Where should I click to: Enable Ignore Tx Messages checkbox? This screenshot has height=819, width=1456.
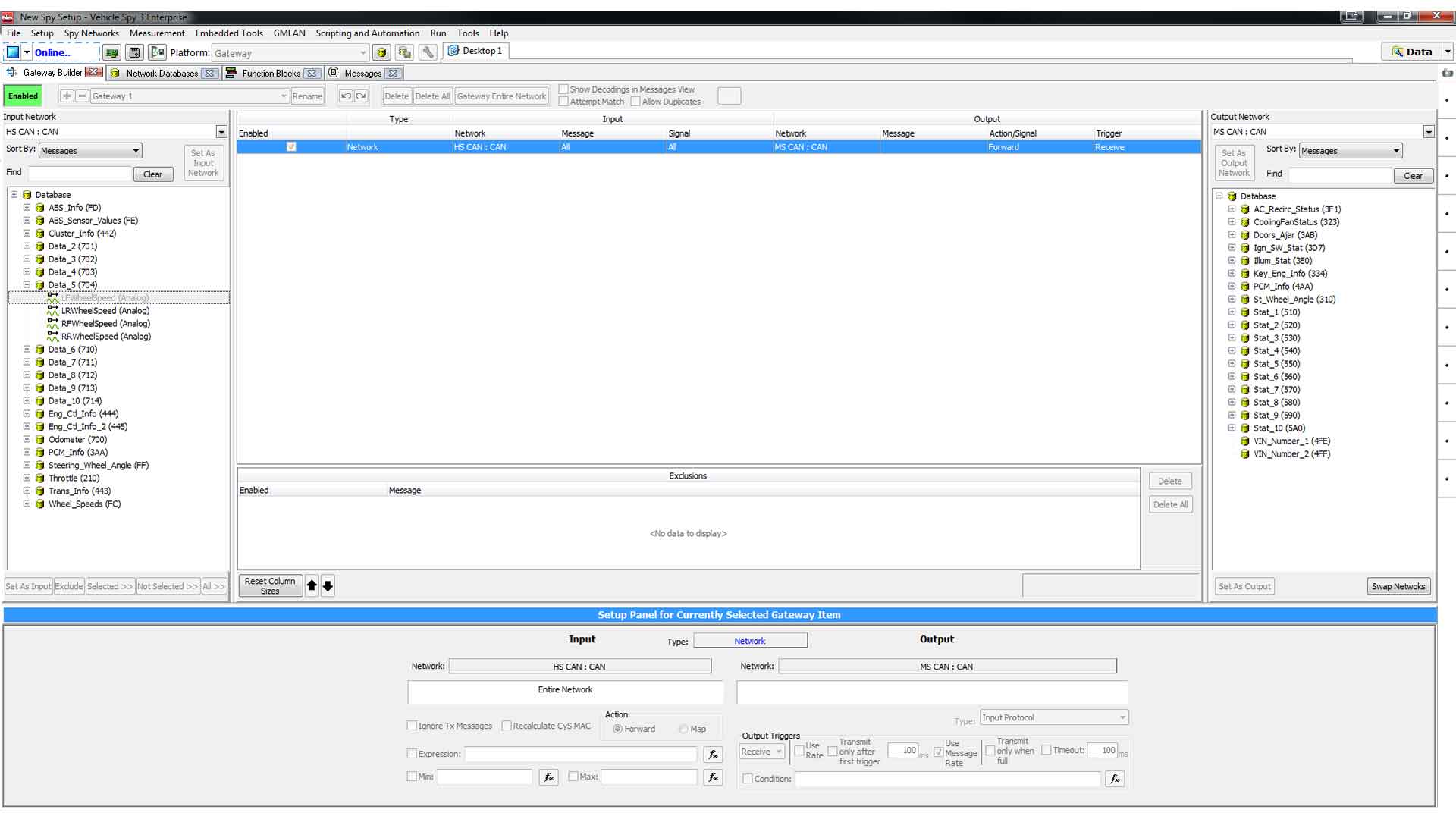(x=412, y=726)
